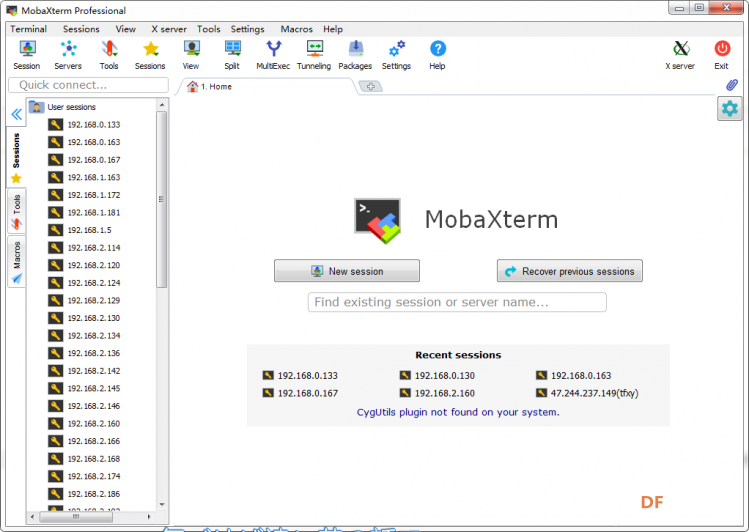Click the key icon of 192.168.0.133 session
The height and width of the screenshot is (532, 749).
[55, 125]
